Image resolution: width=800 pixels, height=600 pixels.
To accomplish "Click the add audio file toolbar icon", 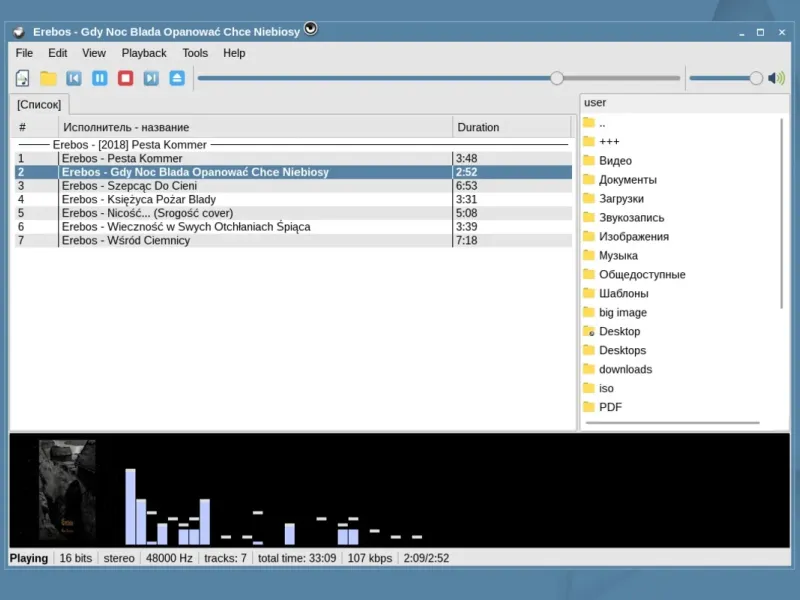I will tap(22, 78).
